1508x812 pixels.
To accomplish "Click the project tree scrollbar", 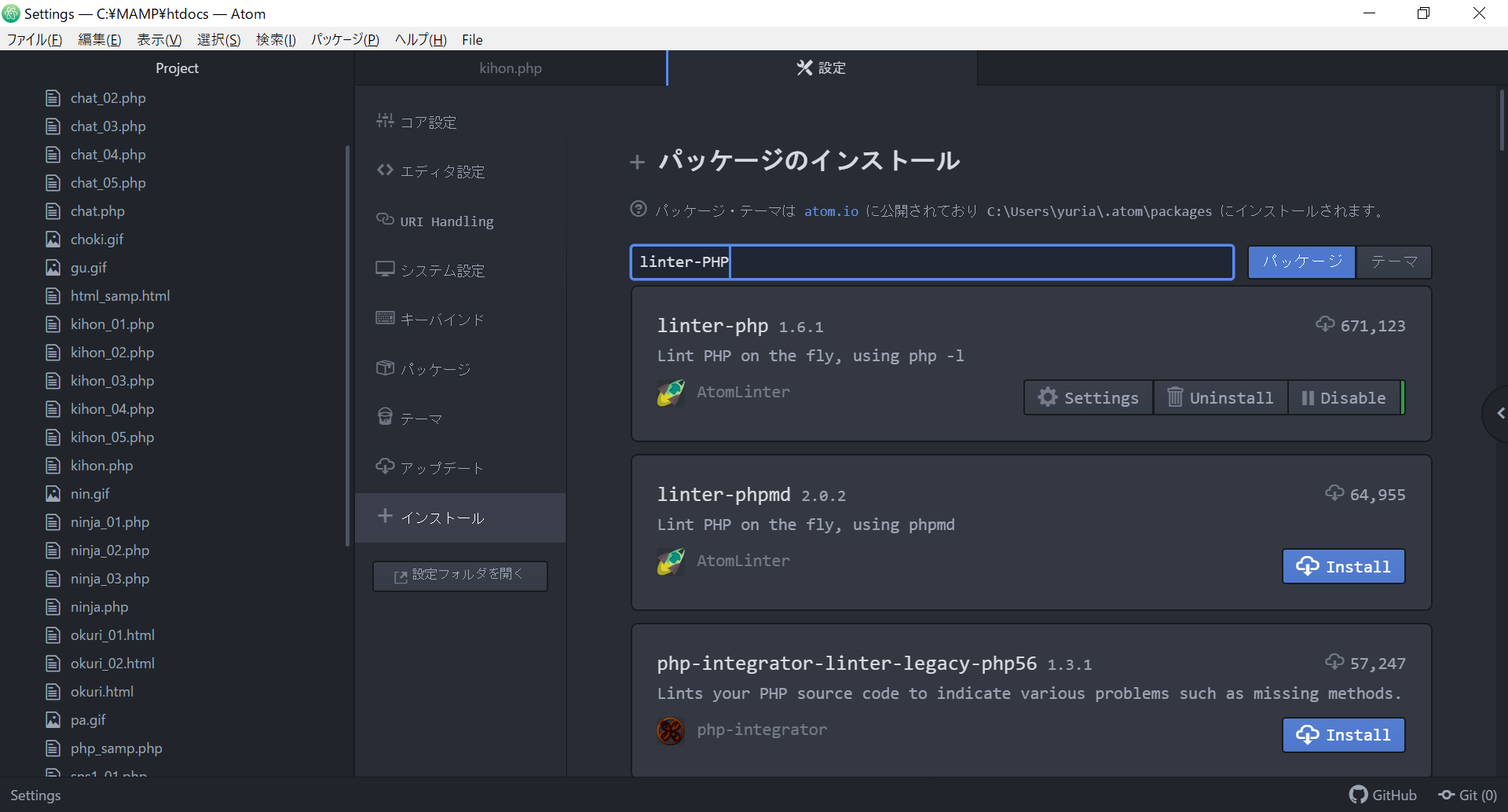I will (x=347, y=346).
